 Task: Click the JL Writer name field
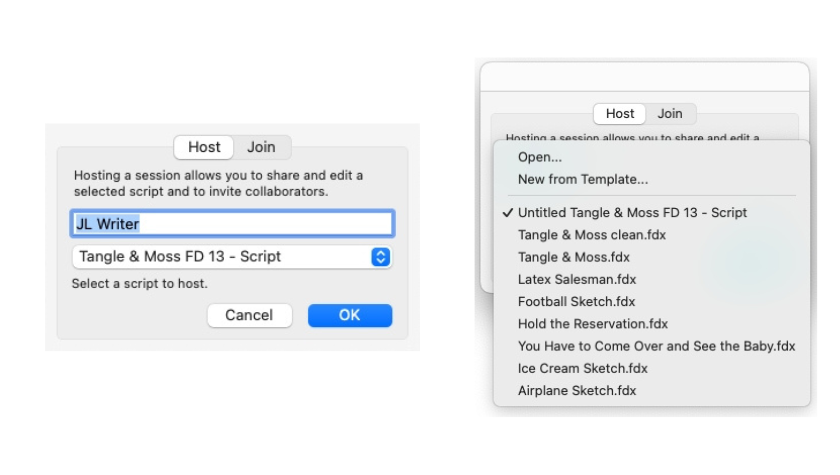click(232, 223)
